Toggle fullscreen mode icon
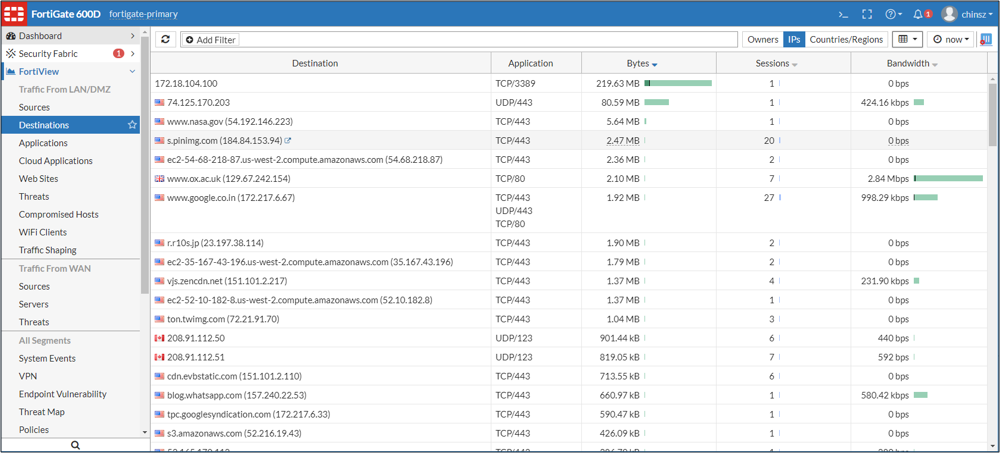Image resolution: width=1000 pixels, height=453 pixels. pyautogui.click(x=866, y=13)
